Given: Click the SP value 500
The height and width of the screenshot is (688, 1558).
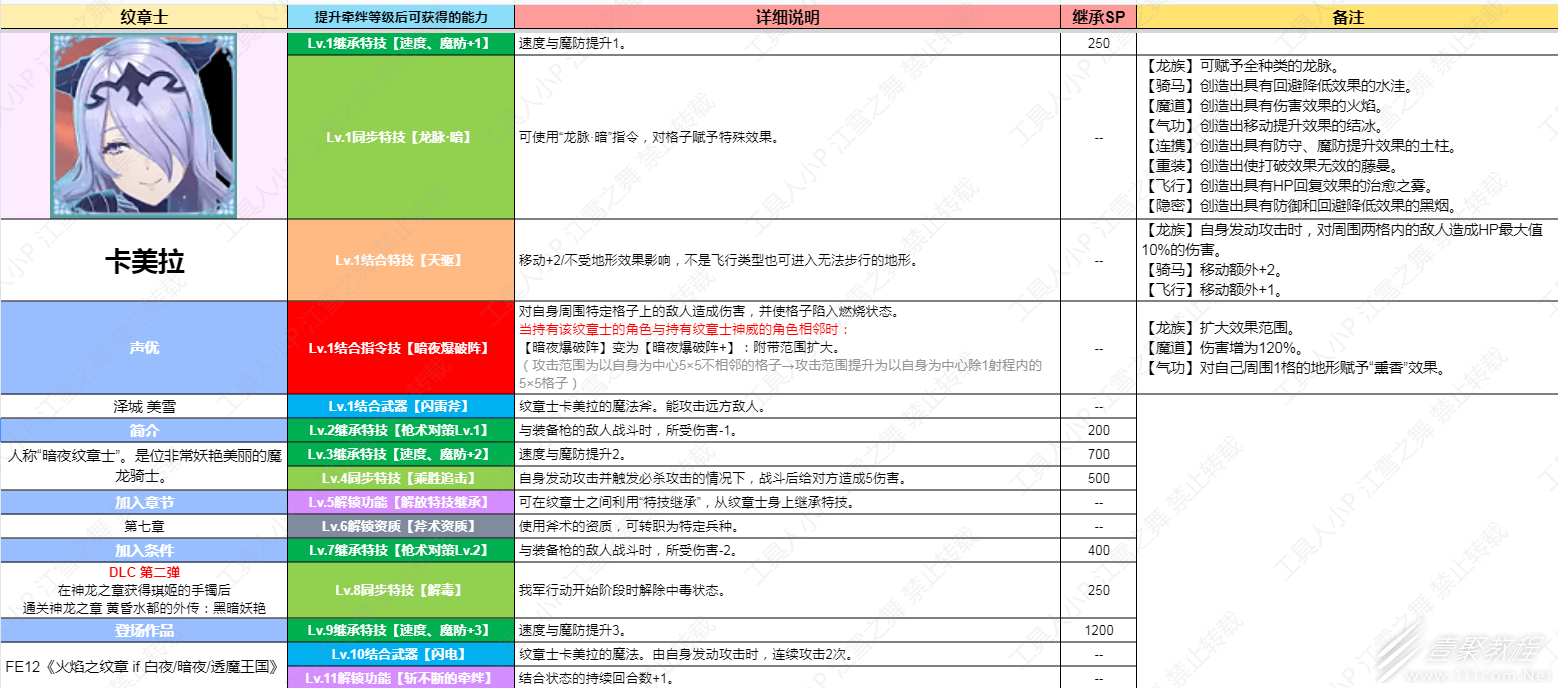Looking at the screenshot, I should (1098, 478).
